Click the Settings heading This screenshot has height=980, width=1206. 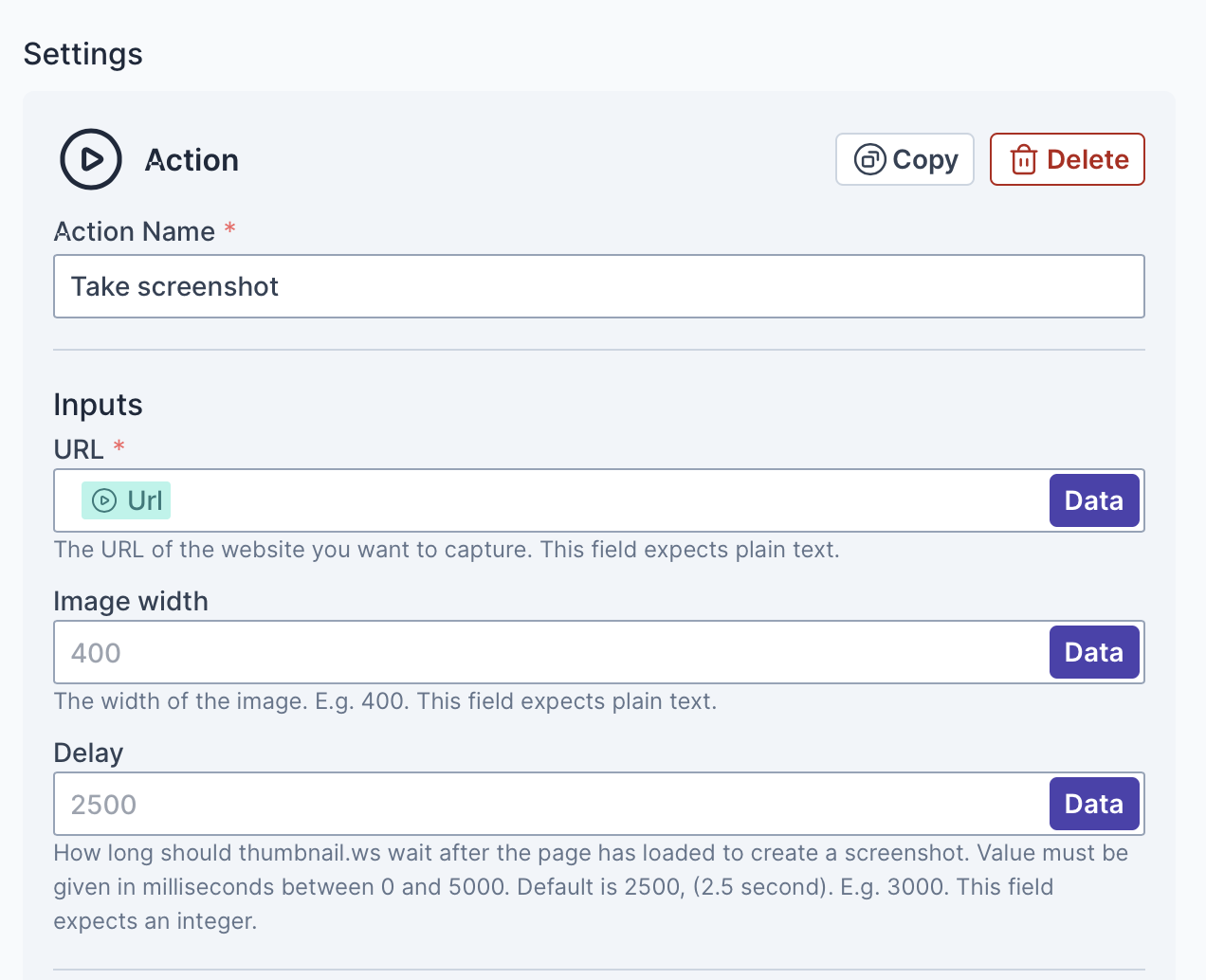pyautogui.click(x=83, y=54)
